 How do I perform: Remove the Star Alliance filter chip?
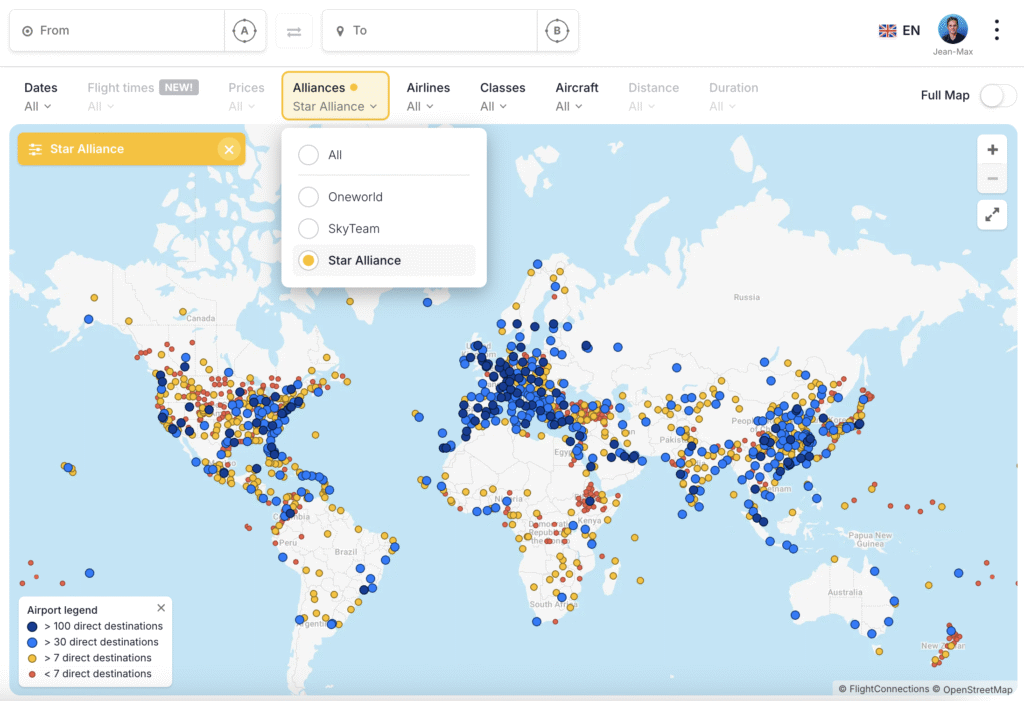tap(229, 149)
